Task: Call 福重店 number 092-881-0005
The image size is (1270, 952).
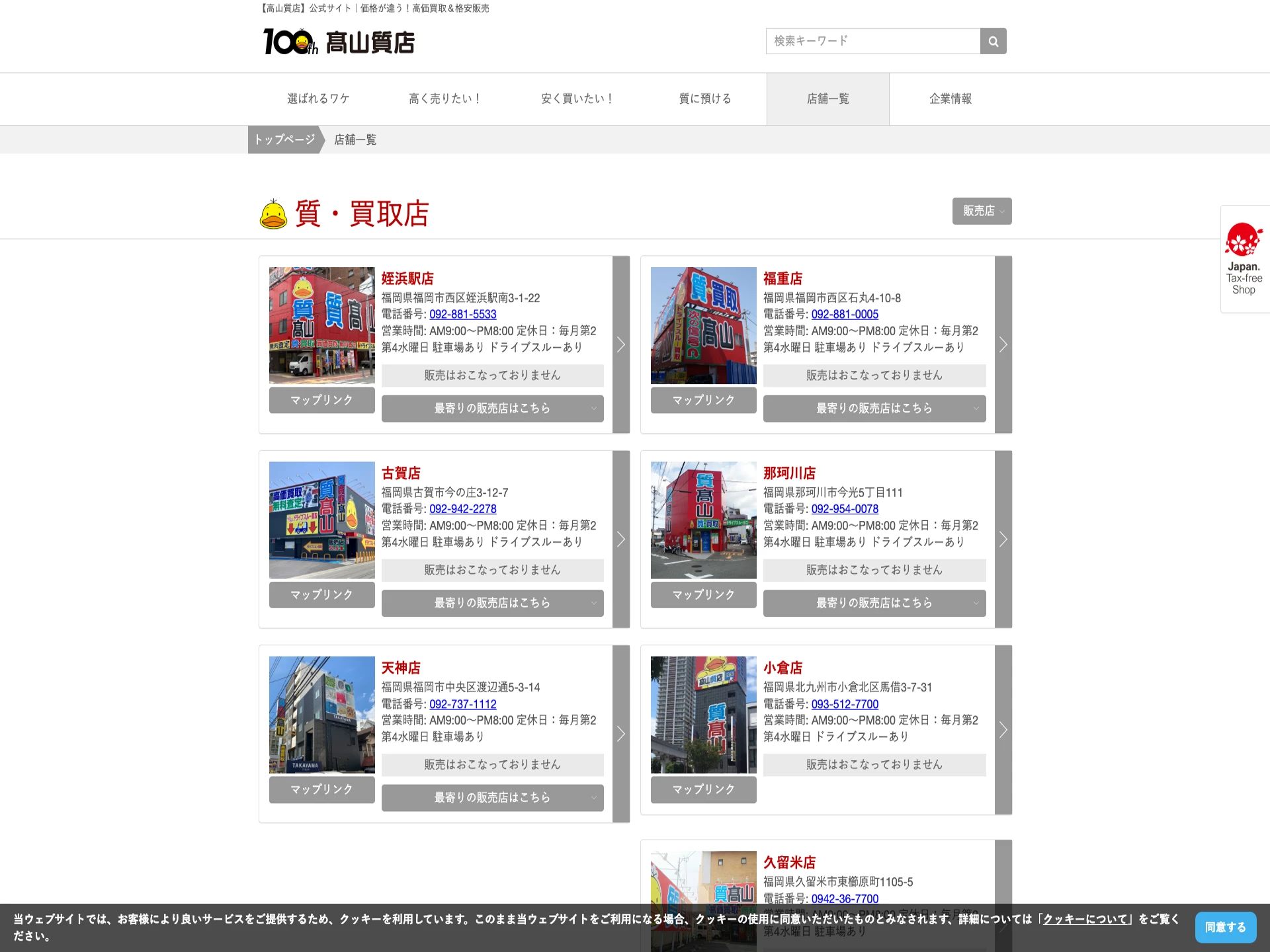Action: 845,315
